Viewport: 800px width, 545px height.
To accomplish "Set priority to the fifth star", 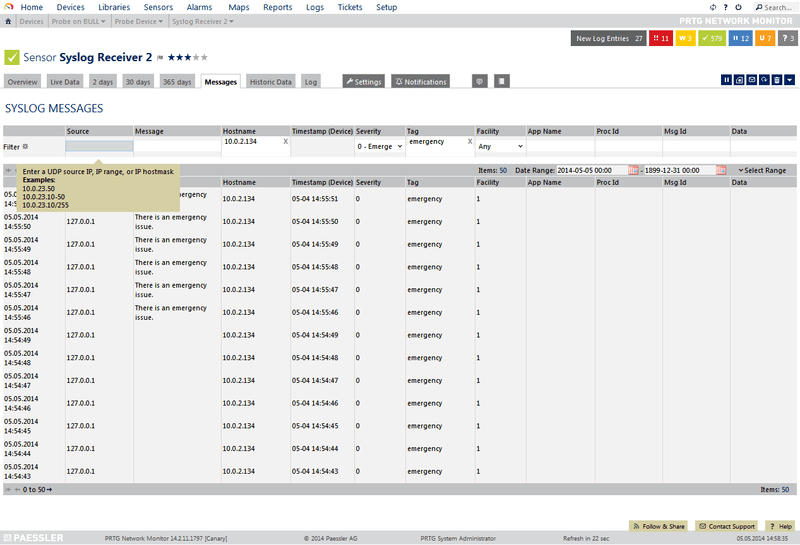I will tap(205, 57).
